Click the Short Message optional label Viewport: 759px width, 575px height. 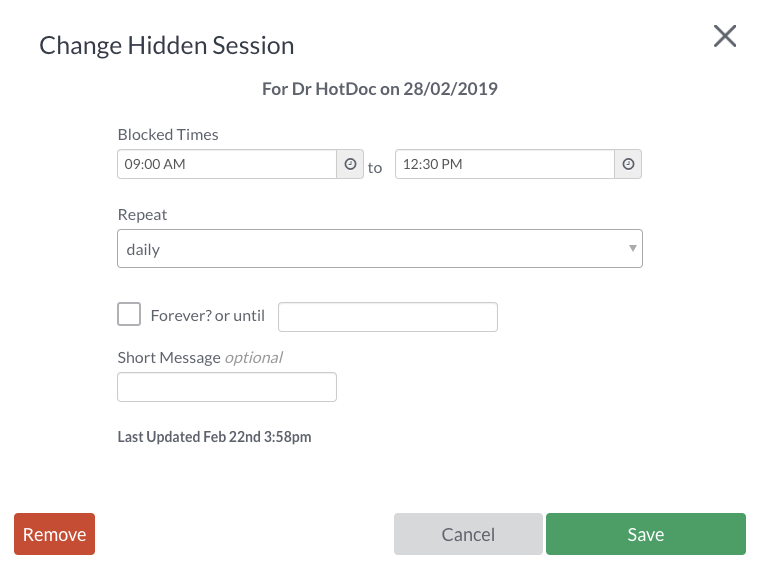[200, 358]
